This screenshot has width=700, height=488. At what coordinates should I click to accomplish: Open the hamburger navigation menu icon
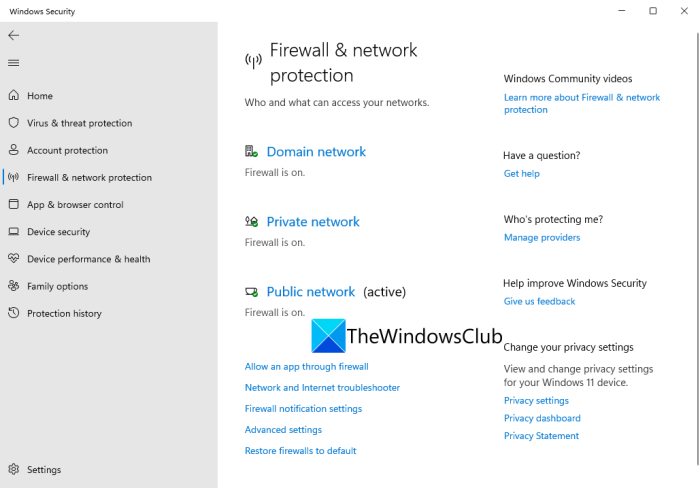[14, 63]
